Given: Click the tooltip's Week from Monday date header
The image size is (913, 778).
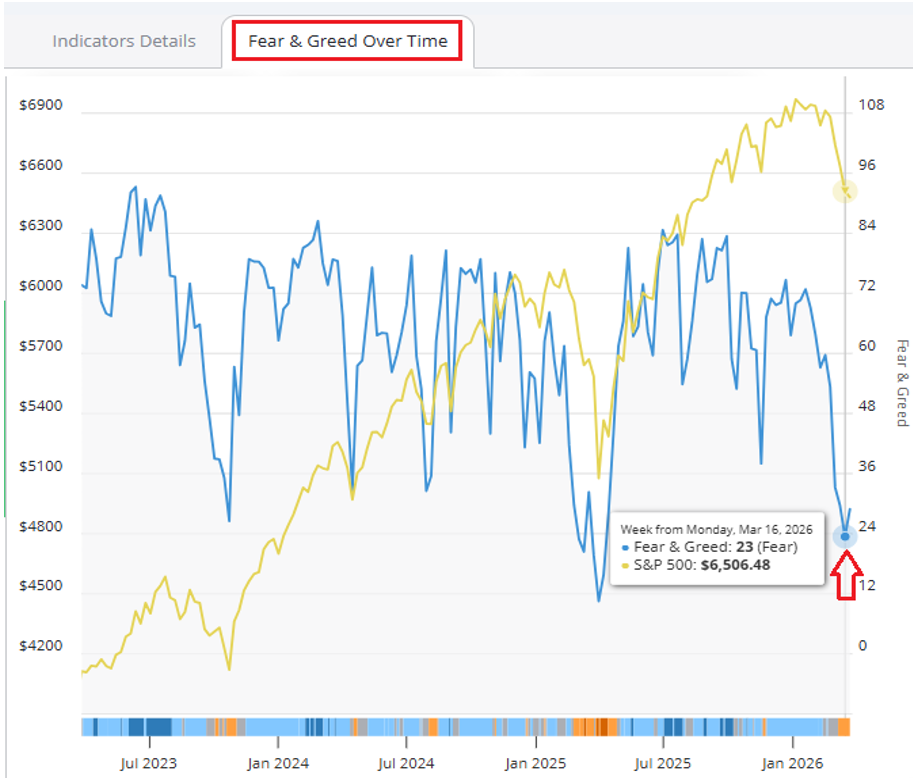Looking at the screenshot, I should 716,528.
